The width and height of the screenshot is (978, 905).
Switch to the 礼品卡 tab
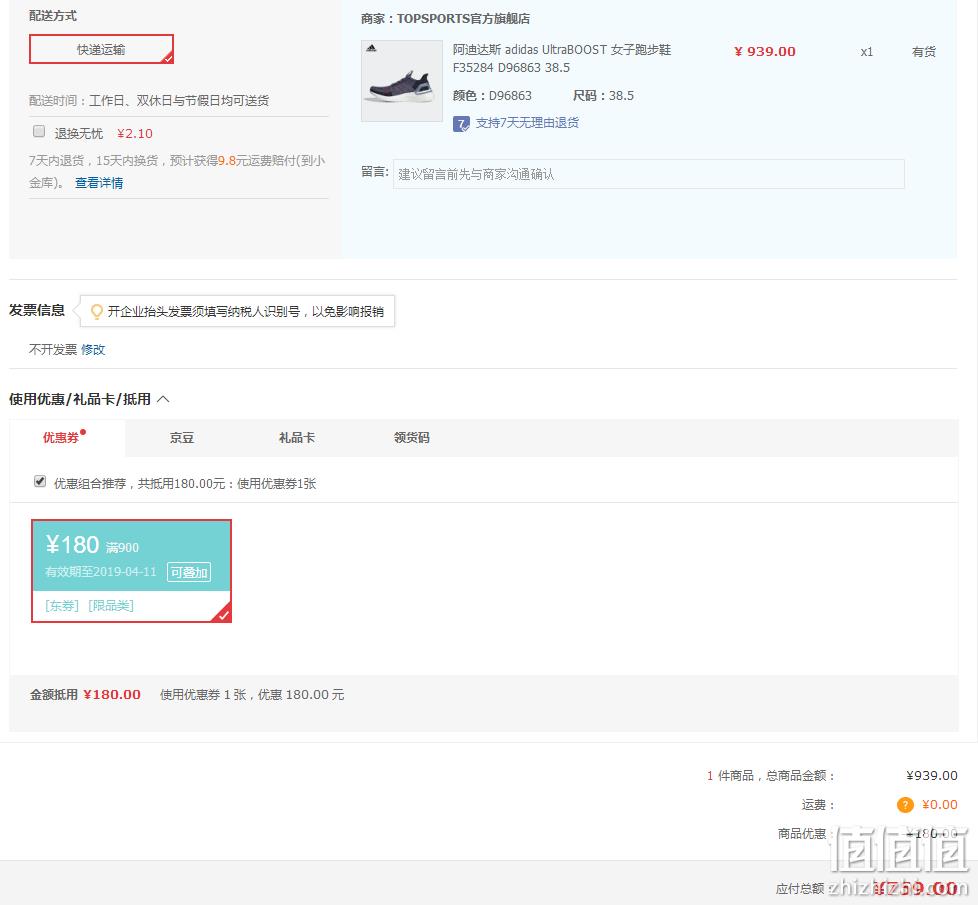coord(297,438)
